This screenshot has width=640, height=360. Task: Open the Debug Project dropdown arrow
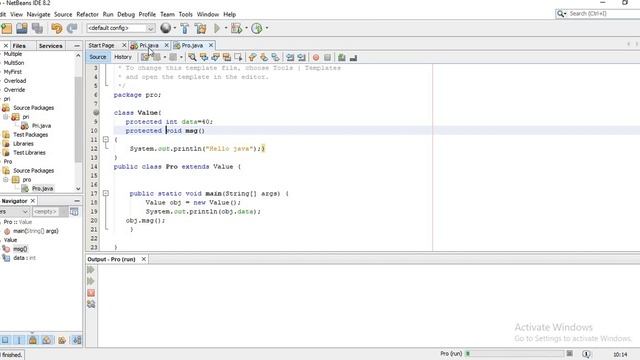[246, 28]
